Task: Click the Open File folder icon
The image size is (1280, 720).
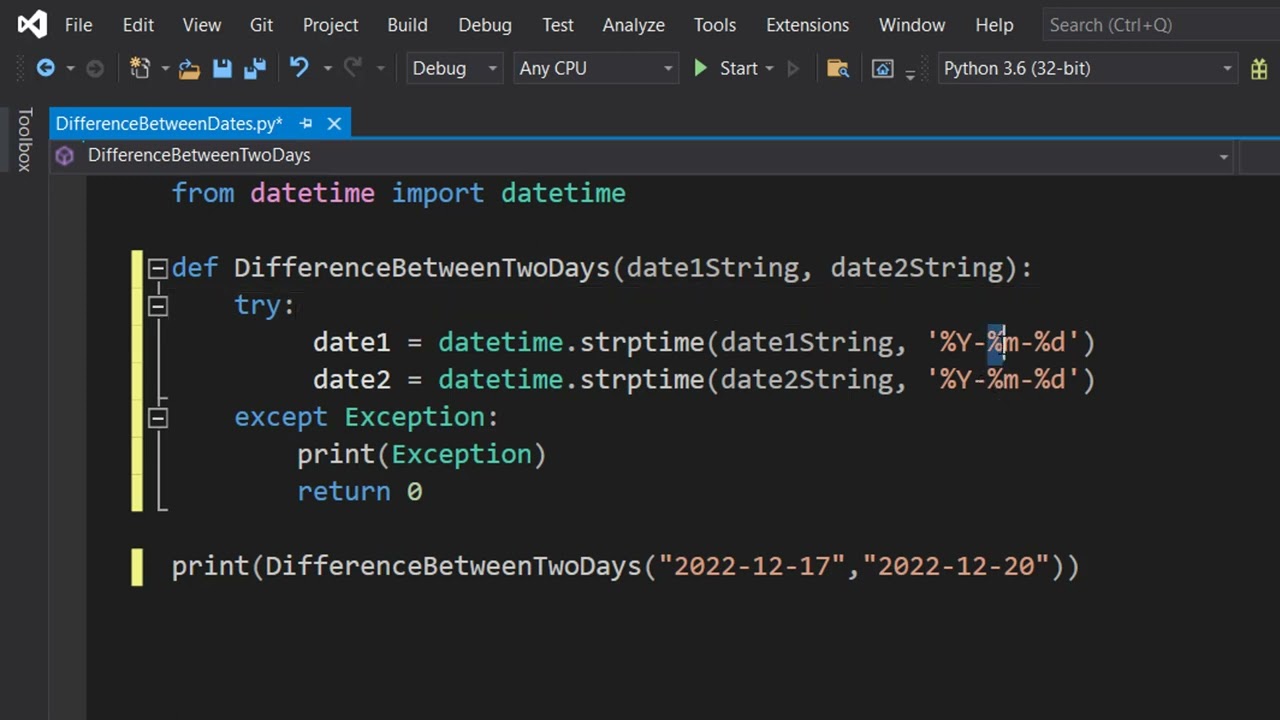Action: click(189, 68)
